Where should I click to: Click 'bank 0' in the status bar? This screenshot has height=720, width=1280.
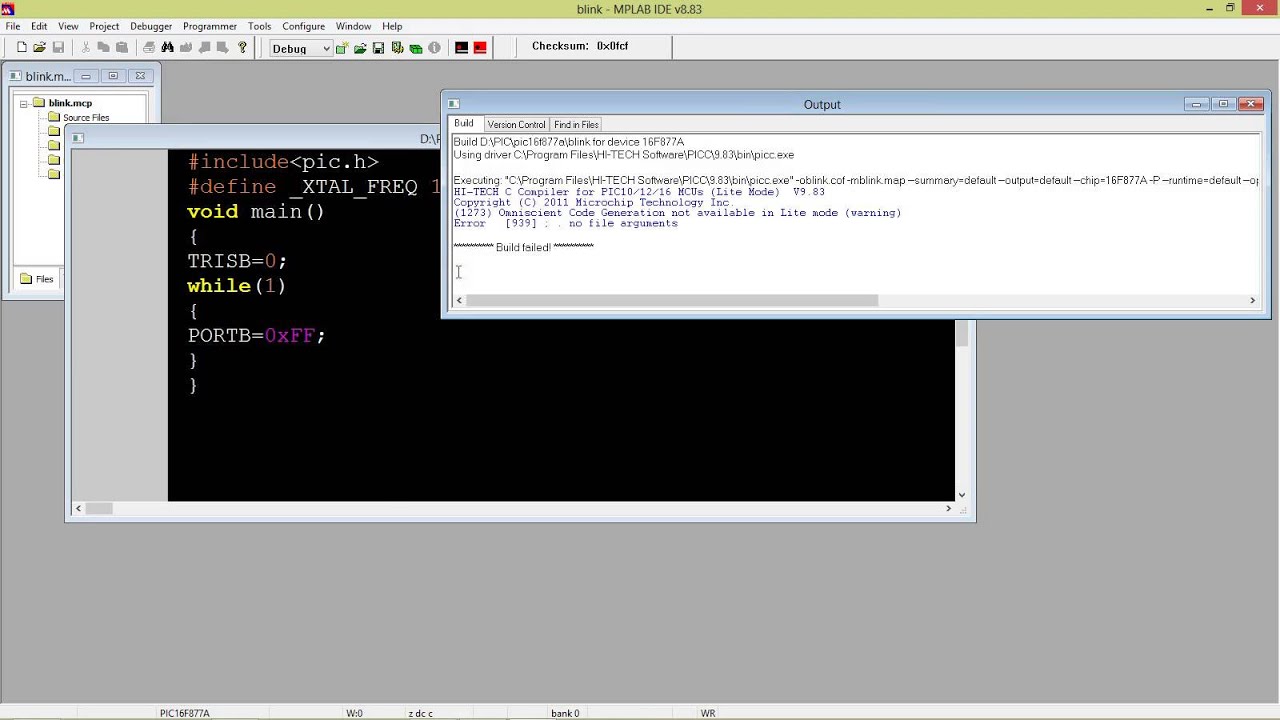point(565,713)
